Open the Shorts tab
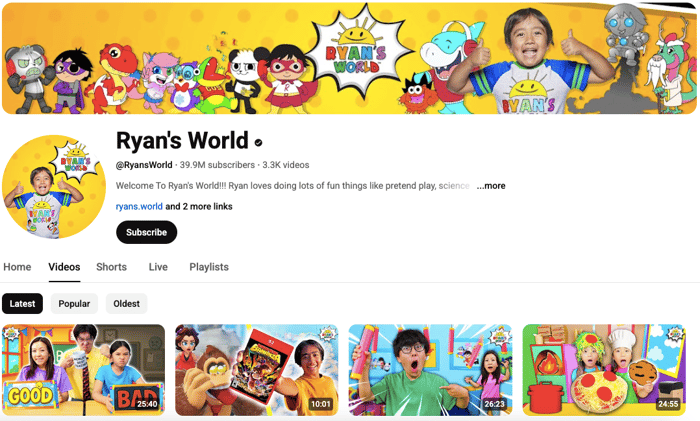The image size is (700, 421). 112,267
